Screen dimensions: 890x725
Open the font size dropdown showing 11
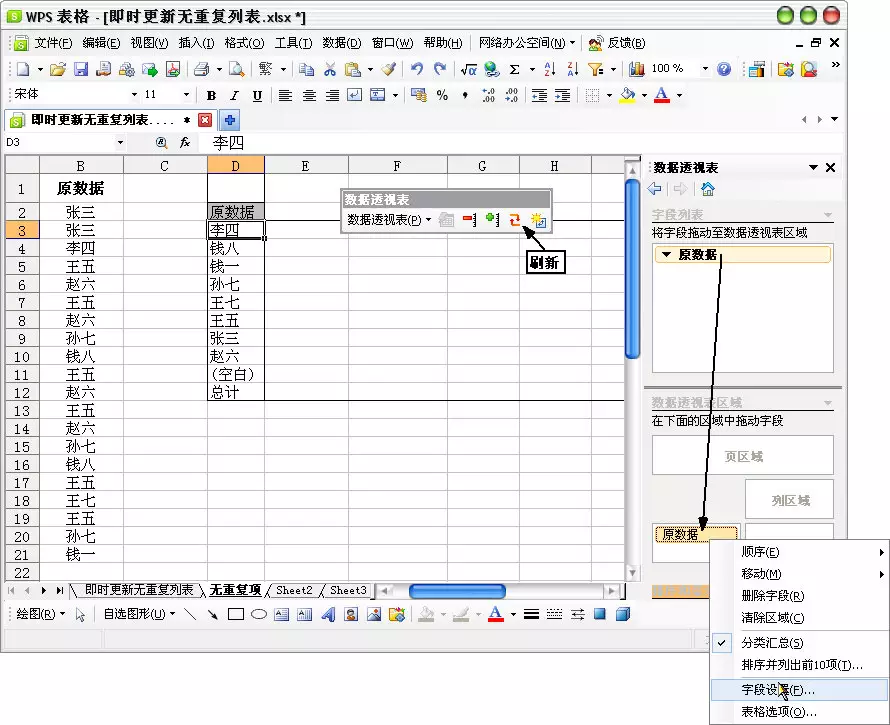click(x=186, y=95)
